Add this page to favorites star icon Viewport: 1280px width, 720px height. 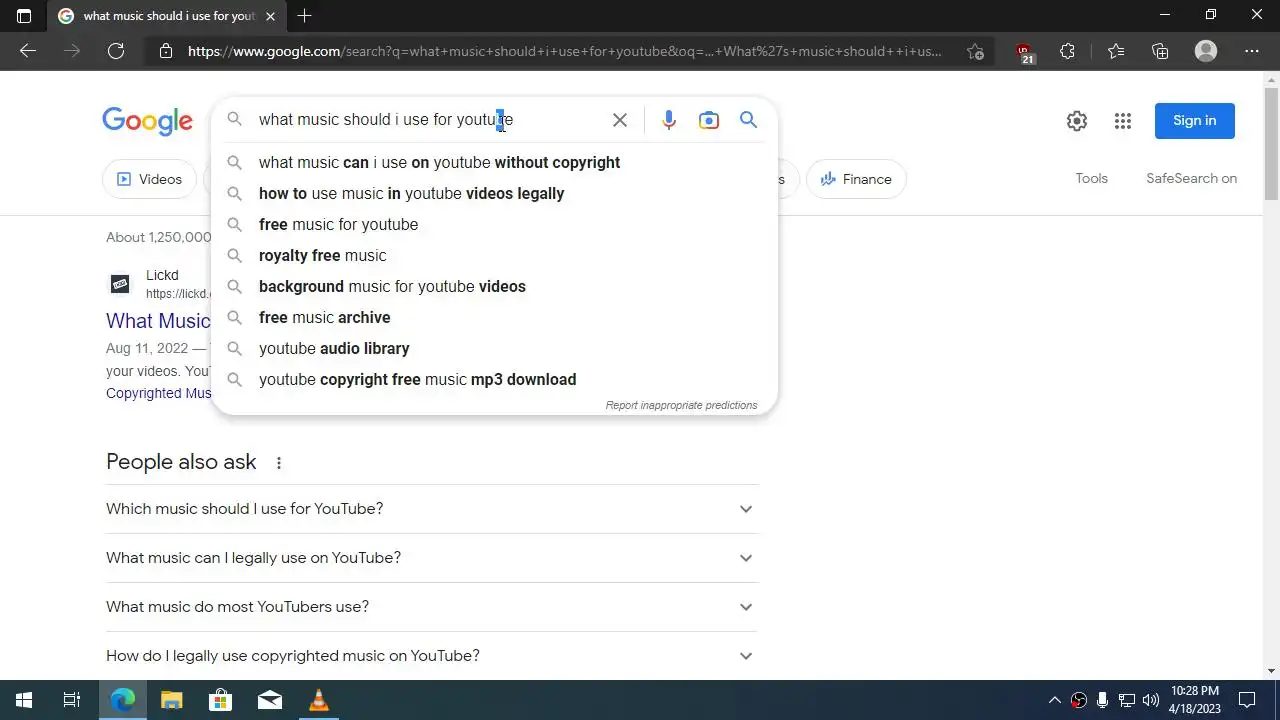click(975, 51)
